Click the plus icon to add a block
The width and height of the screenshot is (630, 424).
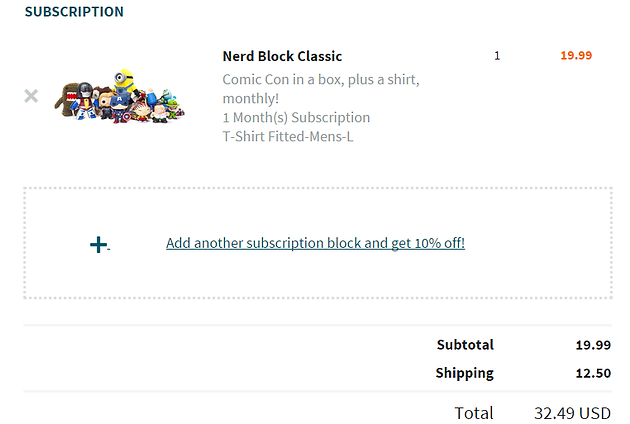tap(98, 245)
